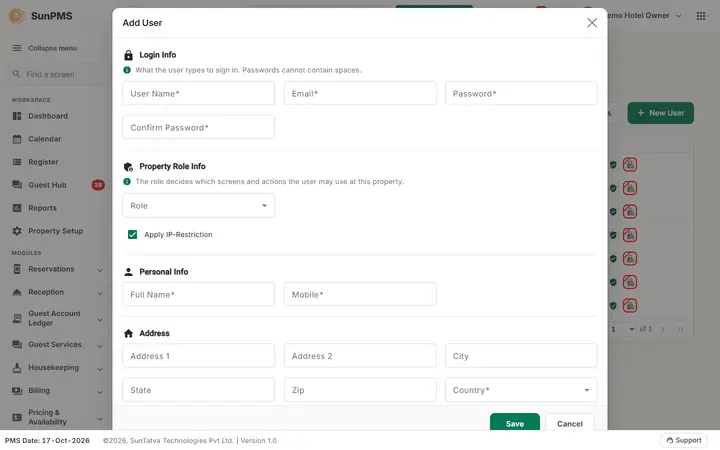This screenshot has width=720, height=450.
Task: Click the role hint info icon
Action: tap(127, 182)
